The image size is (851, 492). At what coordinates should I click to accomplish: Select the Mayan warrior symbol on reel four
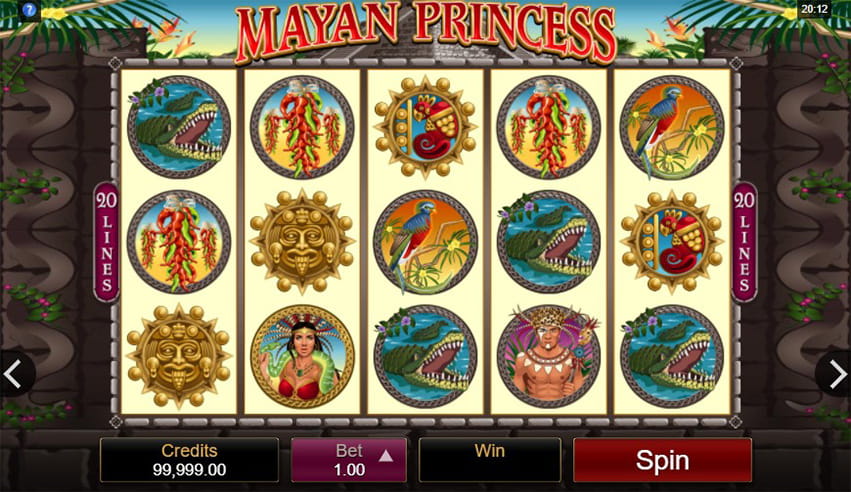pyautogui.click(x=549, y=356)
